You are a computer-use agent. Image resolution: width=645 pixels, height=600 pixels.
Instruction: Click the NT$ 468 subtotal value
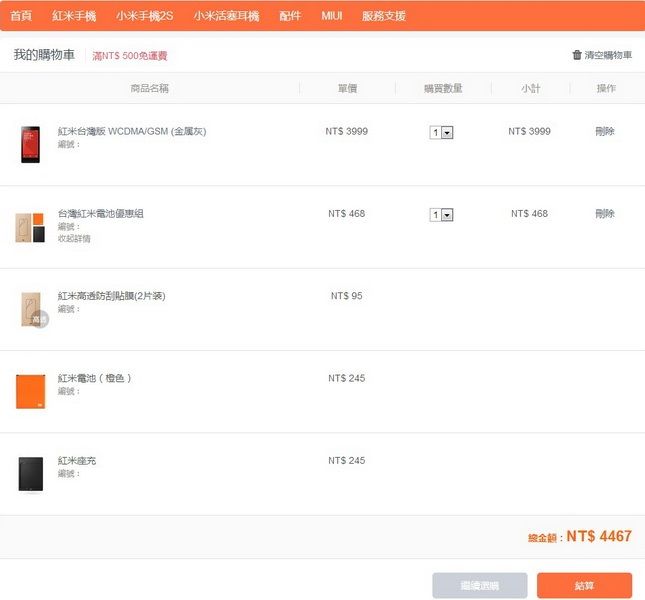point(529,213)
